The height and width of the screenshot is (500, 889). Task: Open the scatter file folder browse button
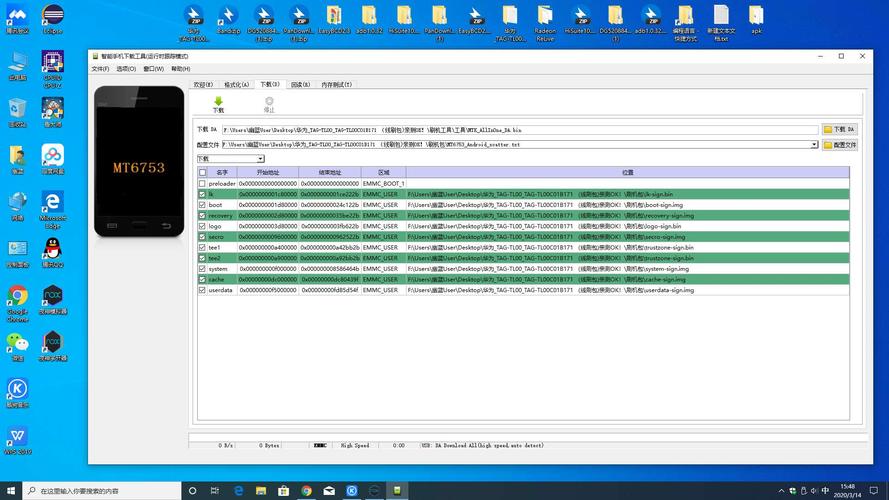tap(840, 145)
